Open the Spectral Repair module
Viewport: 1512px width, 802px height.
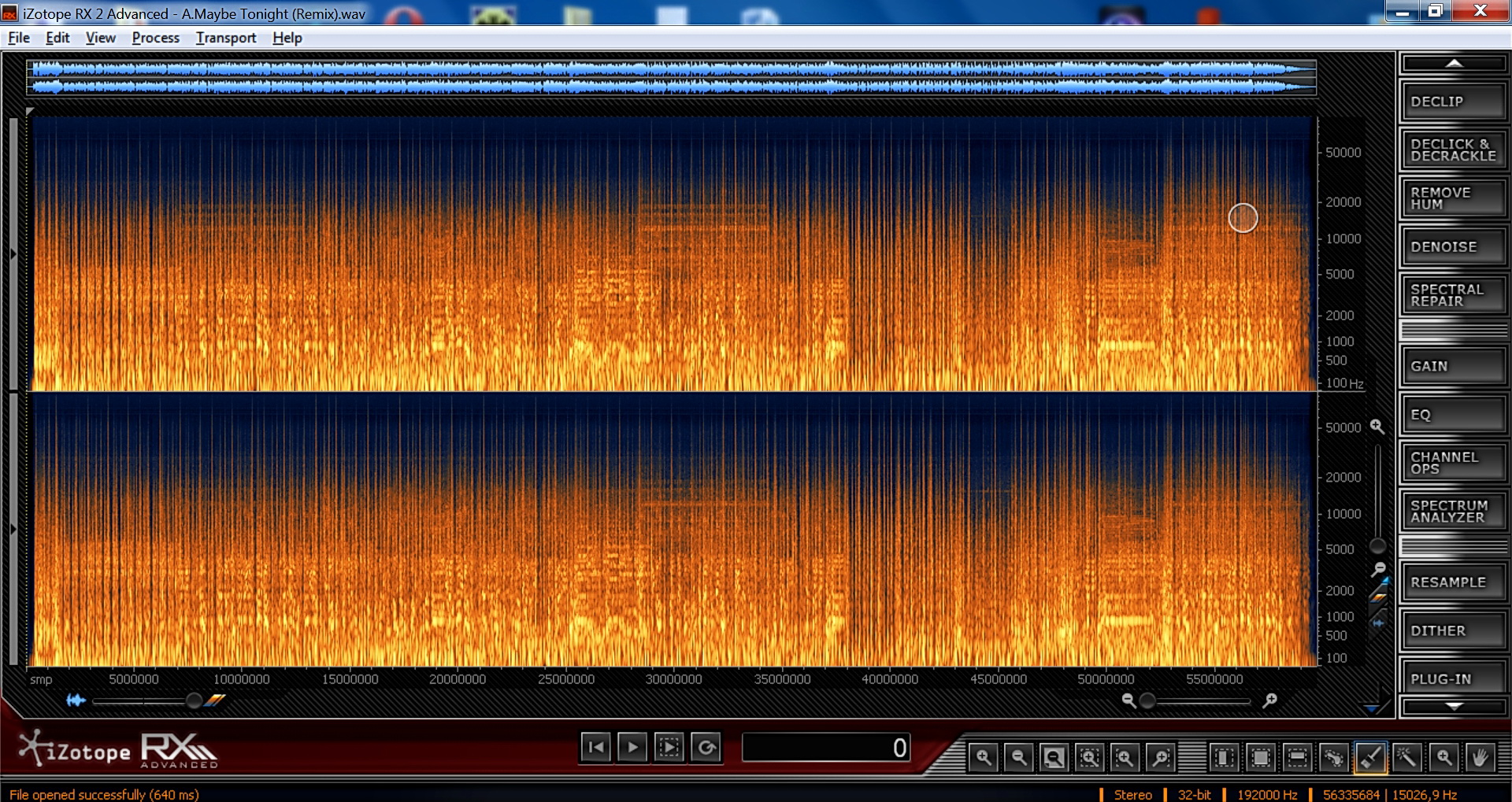coord(1452,295)
